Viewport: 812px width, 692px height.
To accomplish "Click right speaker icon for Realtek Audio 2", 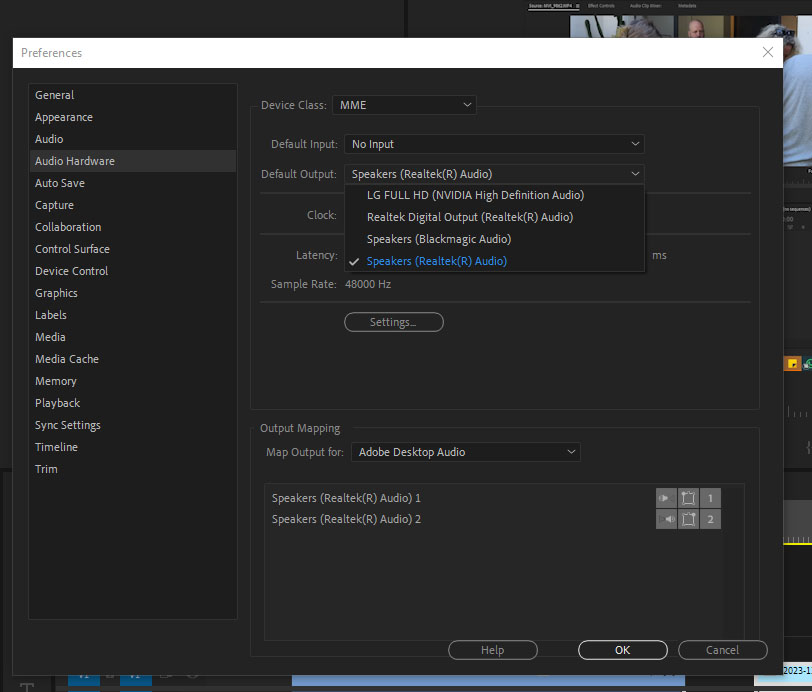I will click(666, 519).
